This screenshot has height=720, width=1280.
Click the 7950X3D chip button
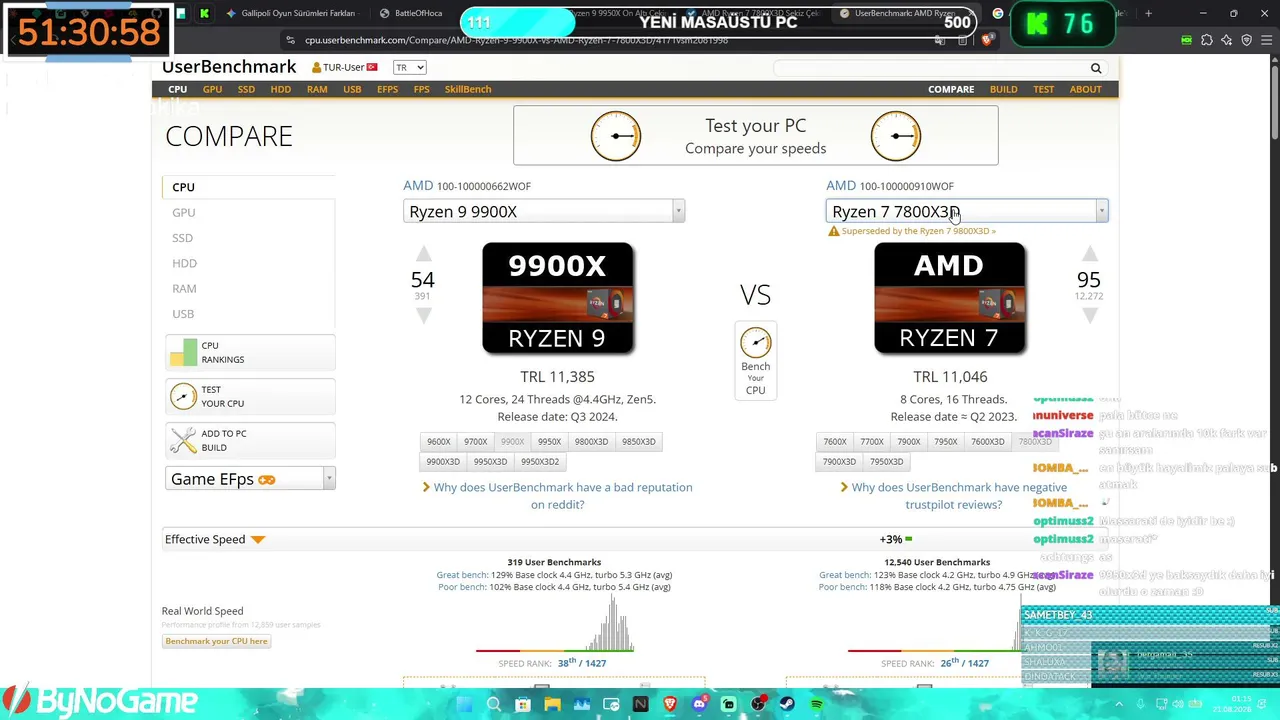tap(887, 461)
